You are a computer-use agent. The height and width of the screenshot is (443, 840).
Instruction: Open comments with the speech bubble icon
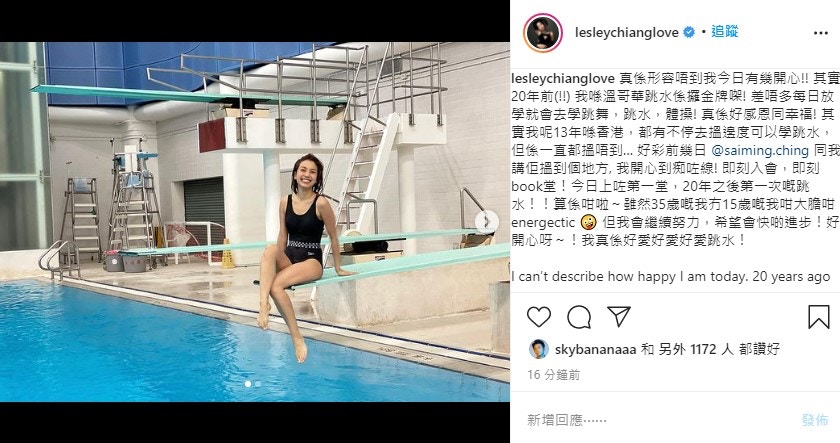tap(579, 317)
